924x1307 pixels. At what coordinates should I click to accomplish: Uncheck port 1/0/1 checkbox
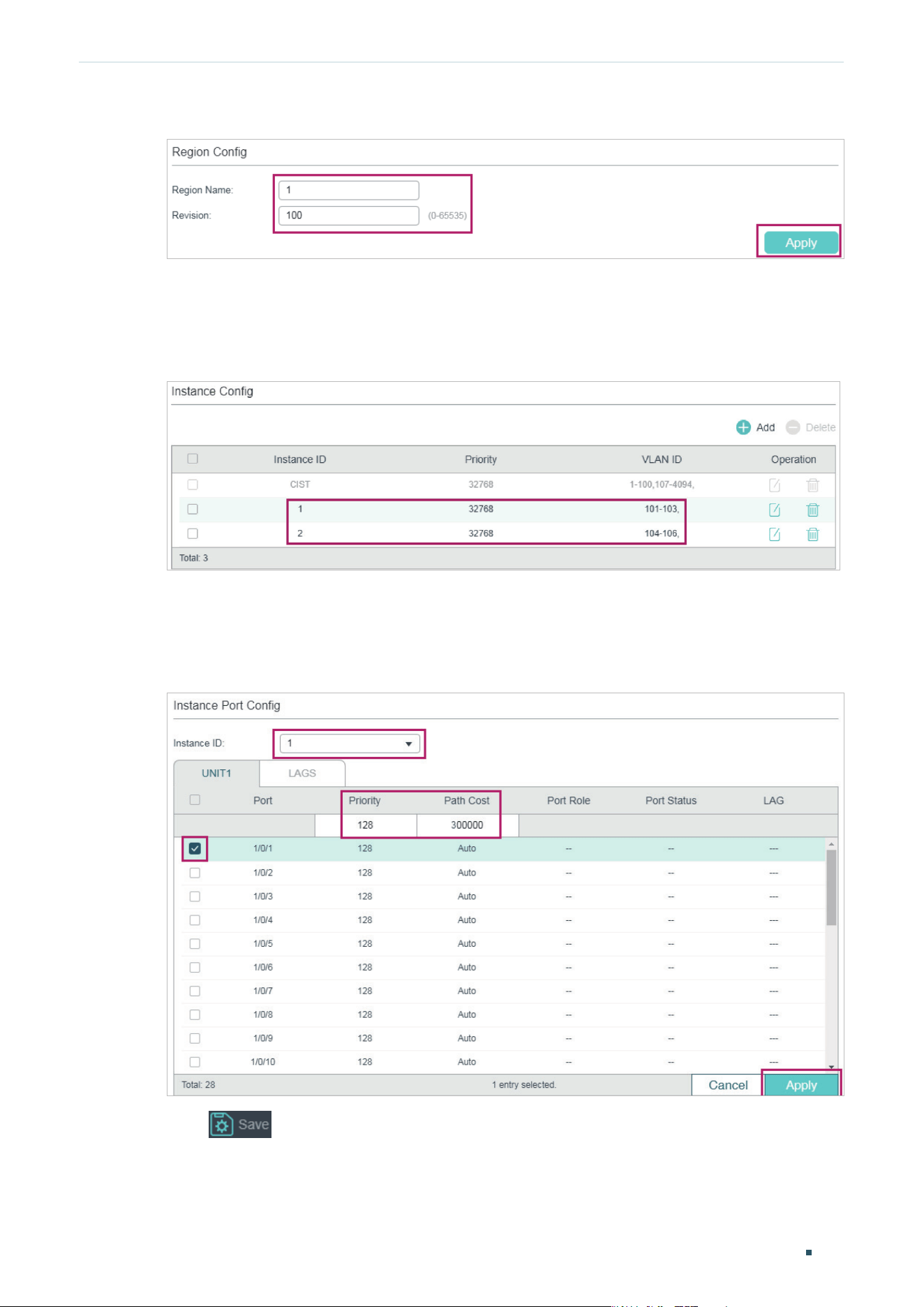tap(195, 849)
